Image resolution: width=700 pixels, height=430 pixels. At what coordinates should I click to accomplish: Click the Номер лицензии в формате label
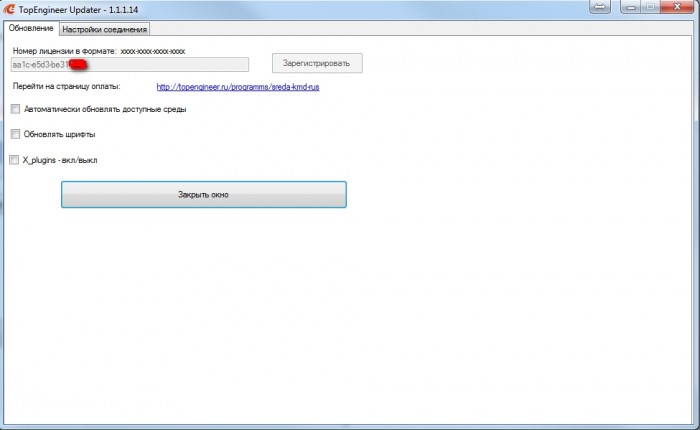(x=65, y=51)
